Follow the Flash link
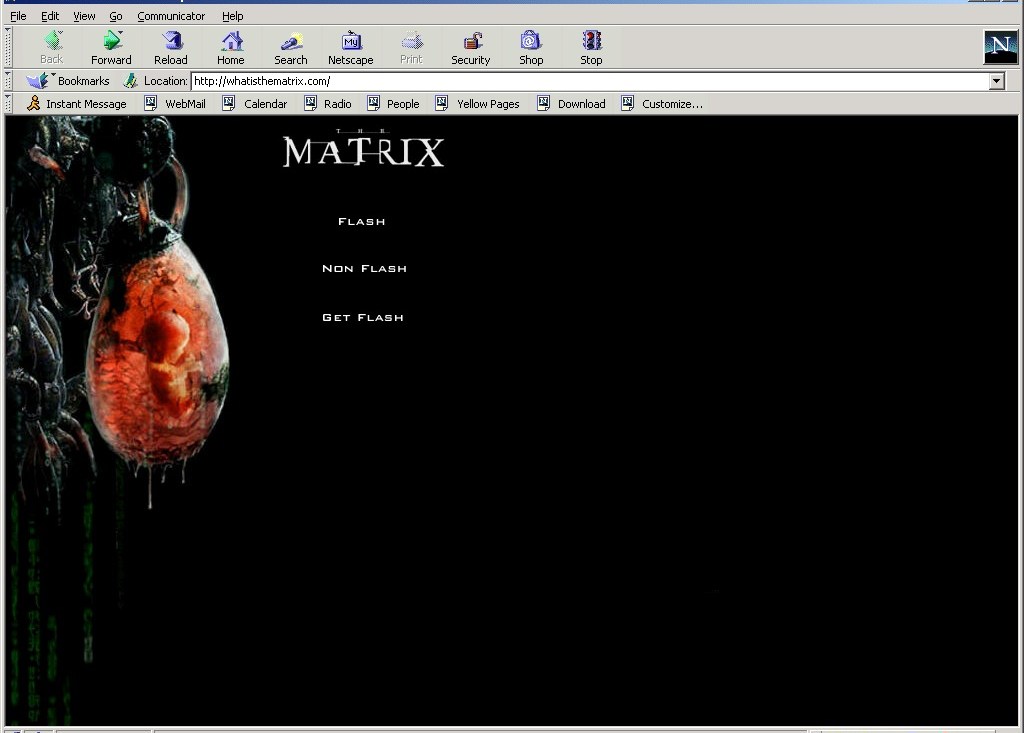 pos(362,221)
